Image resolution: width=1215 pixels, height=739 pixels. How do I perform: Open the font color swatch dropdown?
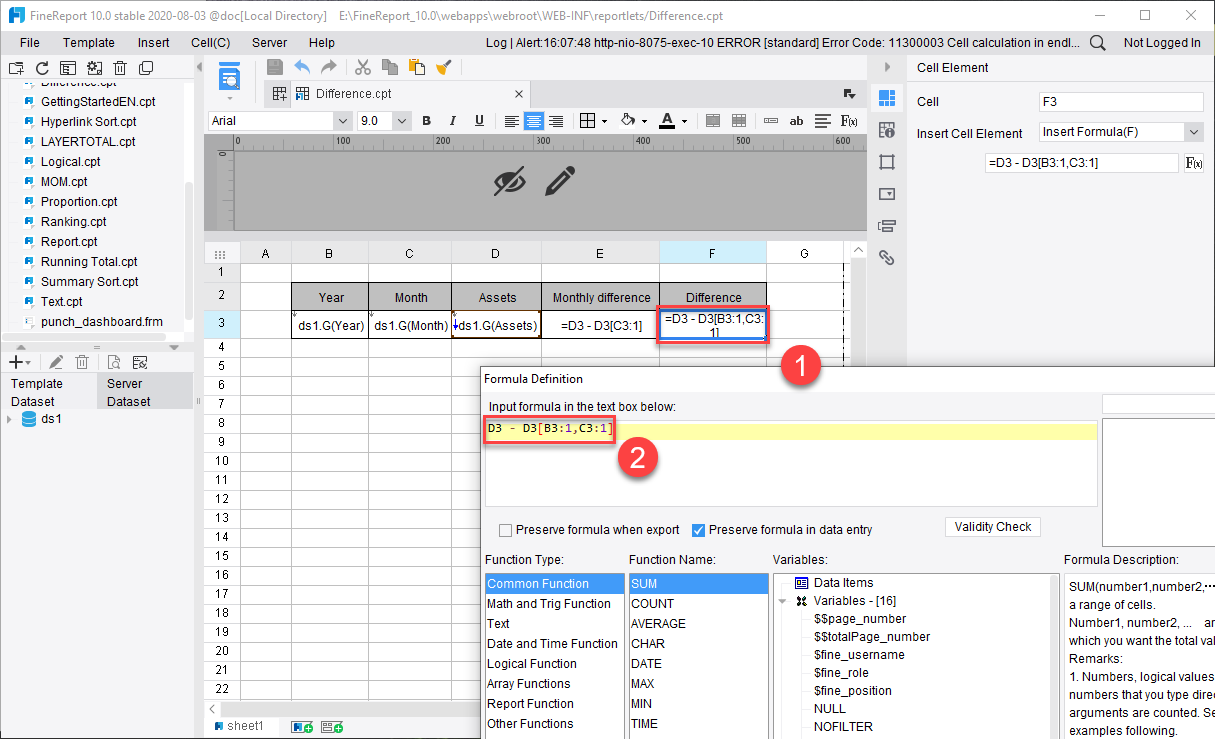pyautogui.click(x=684, y=121)
